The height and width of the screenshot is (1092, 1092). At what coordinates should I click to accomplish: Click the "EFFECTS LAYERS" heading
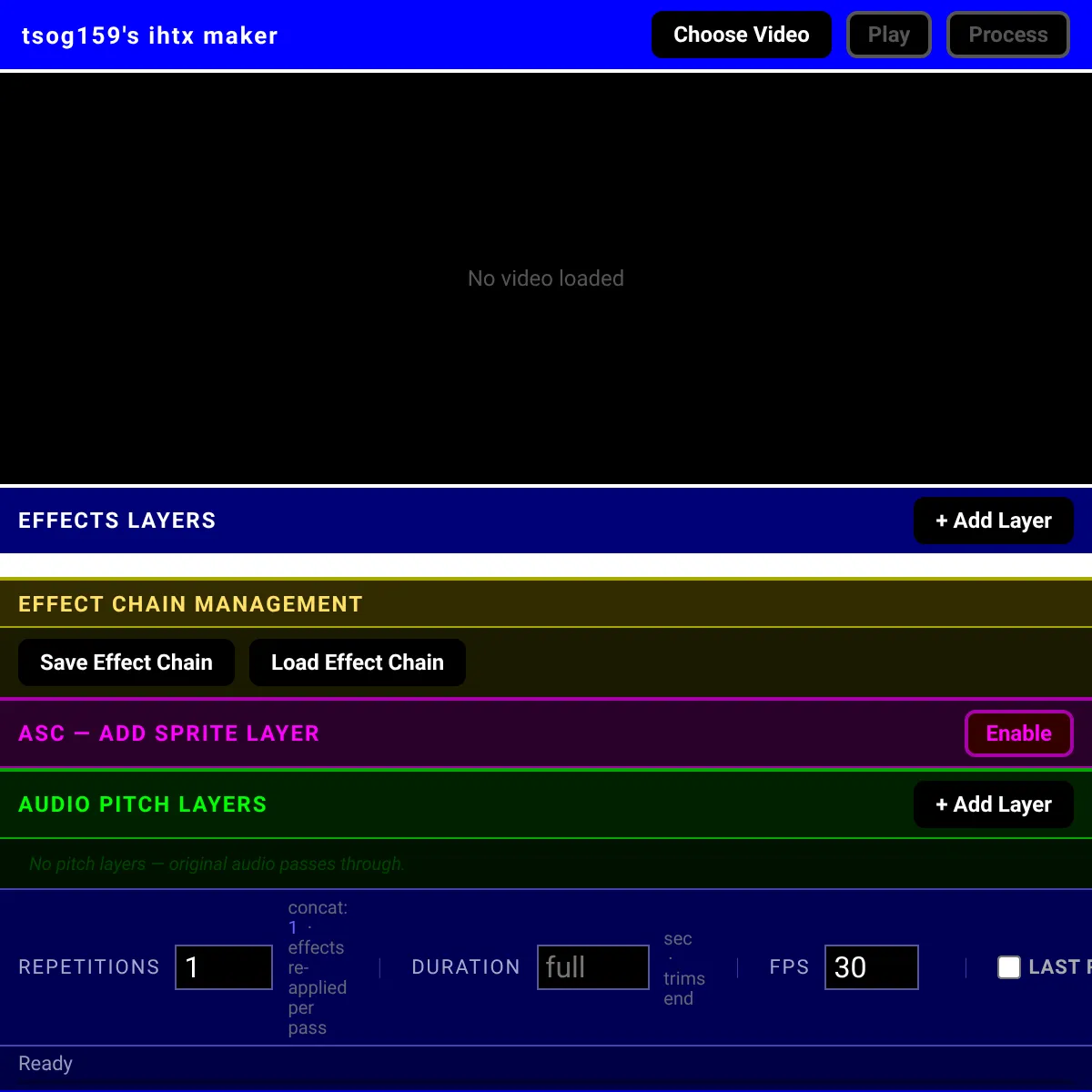tap(117, 521)
